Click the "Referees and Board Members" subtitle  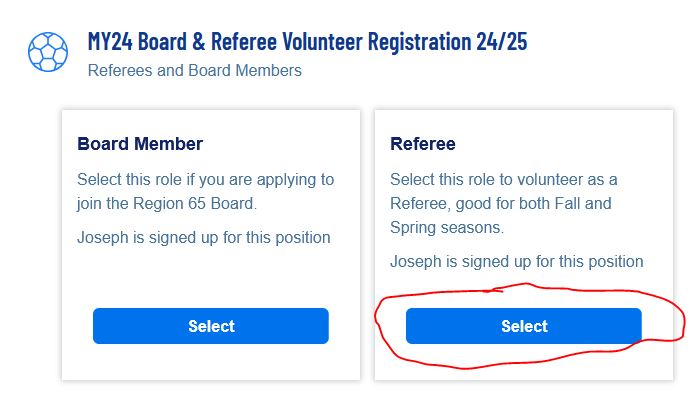pos(194,71)
